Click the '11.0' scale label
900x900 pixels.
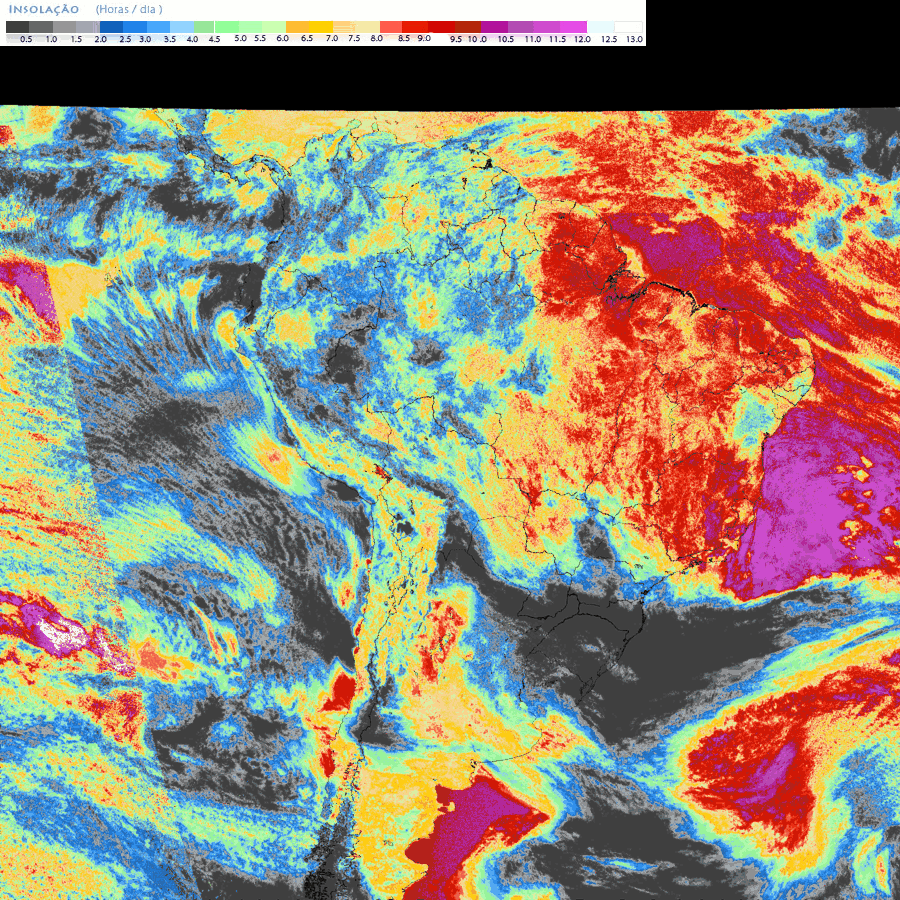533,40
